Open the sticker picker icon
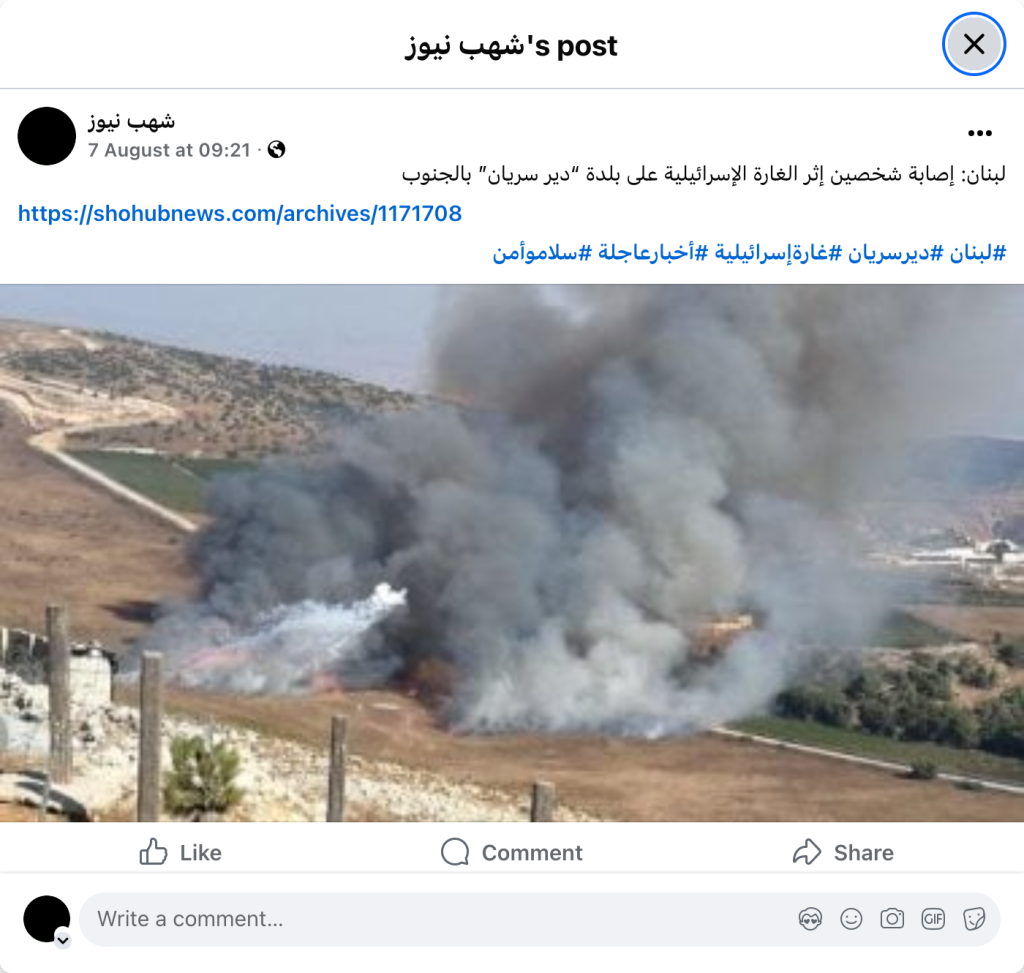 pyautogui.click(x=974, y=919)
